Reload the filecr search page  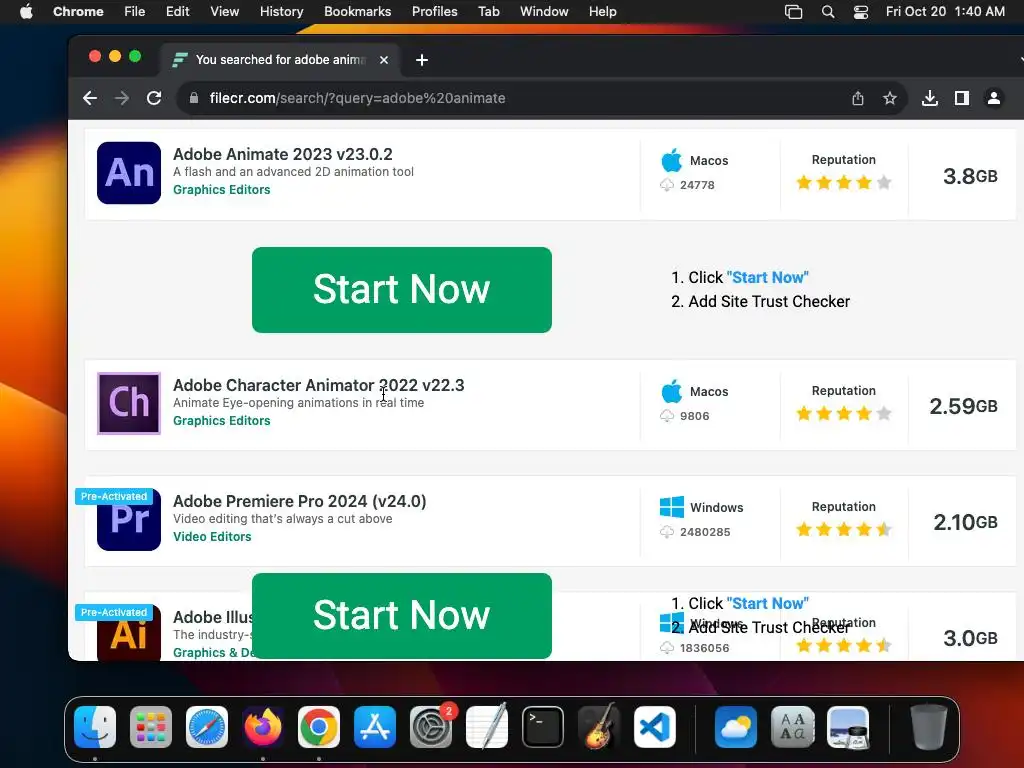click(154, 98)
